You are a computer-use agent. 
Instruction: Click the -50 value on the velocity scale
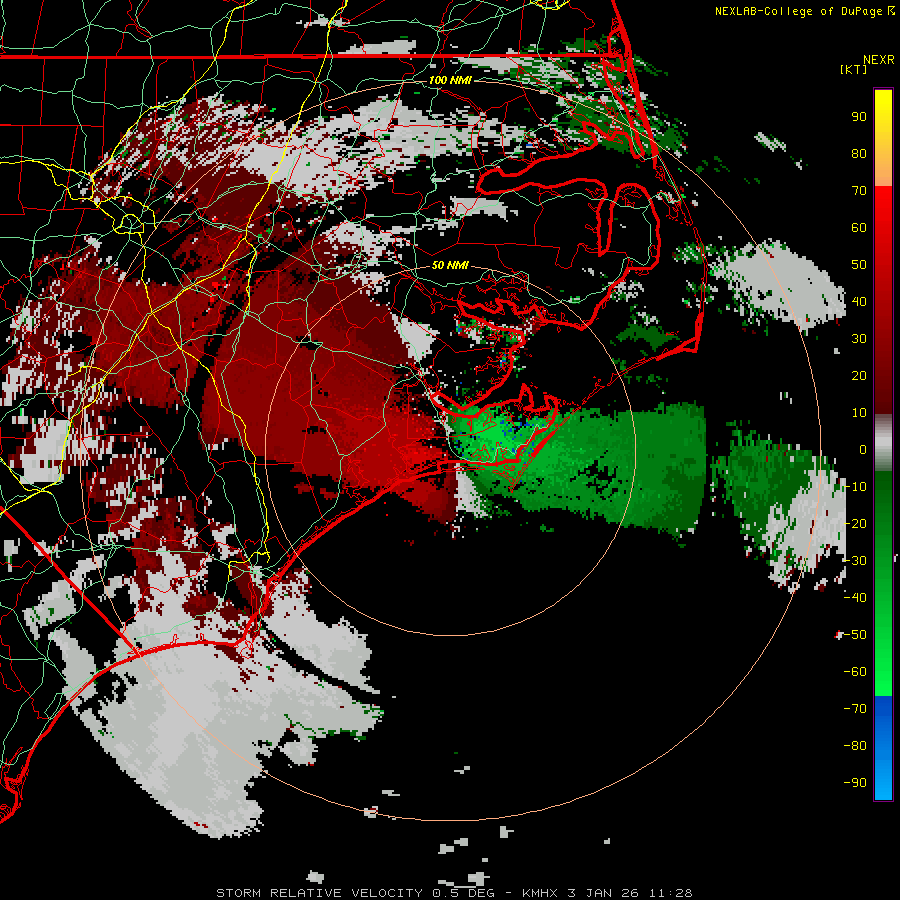[x=855, y=635]
